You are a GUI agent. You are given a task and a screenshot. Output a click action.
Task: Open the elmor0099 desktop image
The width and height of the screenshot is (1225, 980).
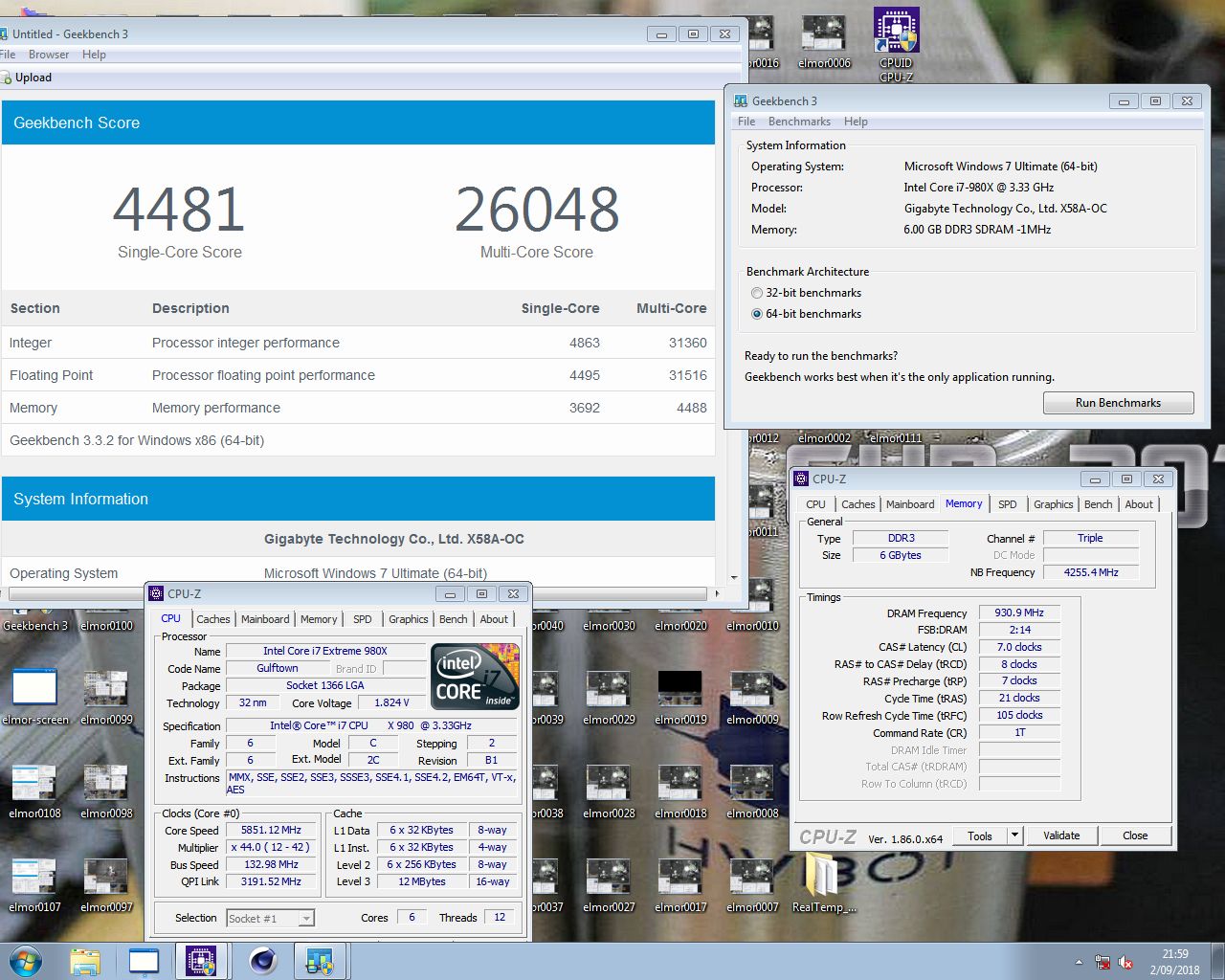(x=106, y=696)
